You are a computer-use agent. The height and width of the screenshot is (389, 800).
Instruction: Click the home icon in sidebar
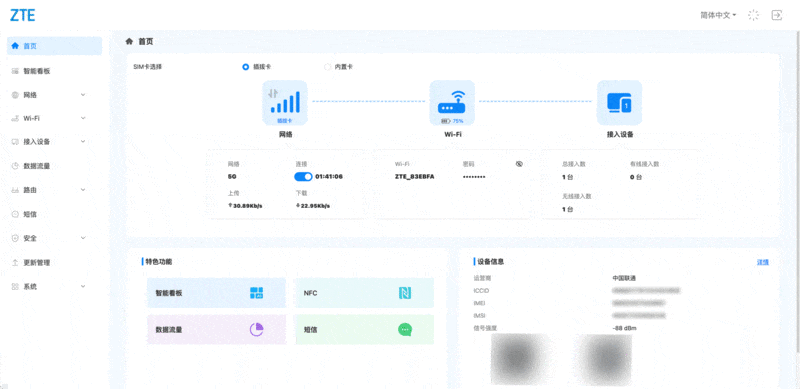pos(15,46)
